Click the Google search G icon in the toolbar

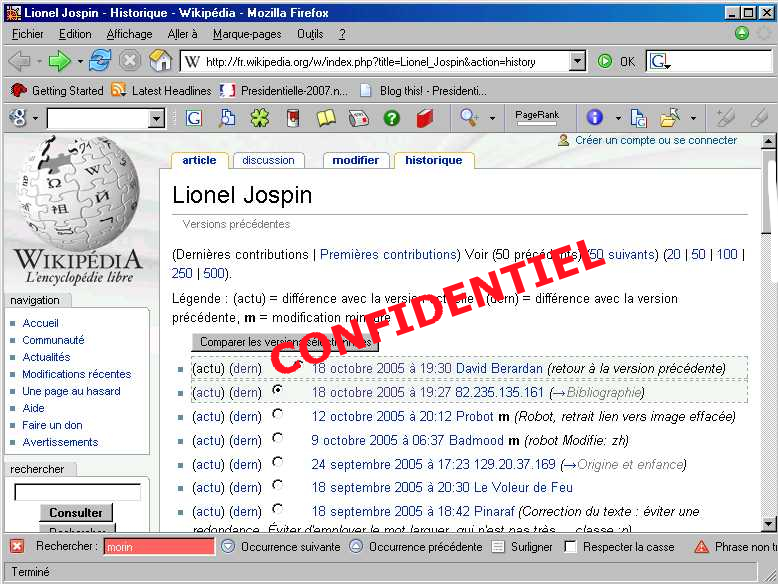[194, 118]
